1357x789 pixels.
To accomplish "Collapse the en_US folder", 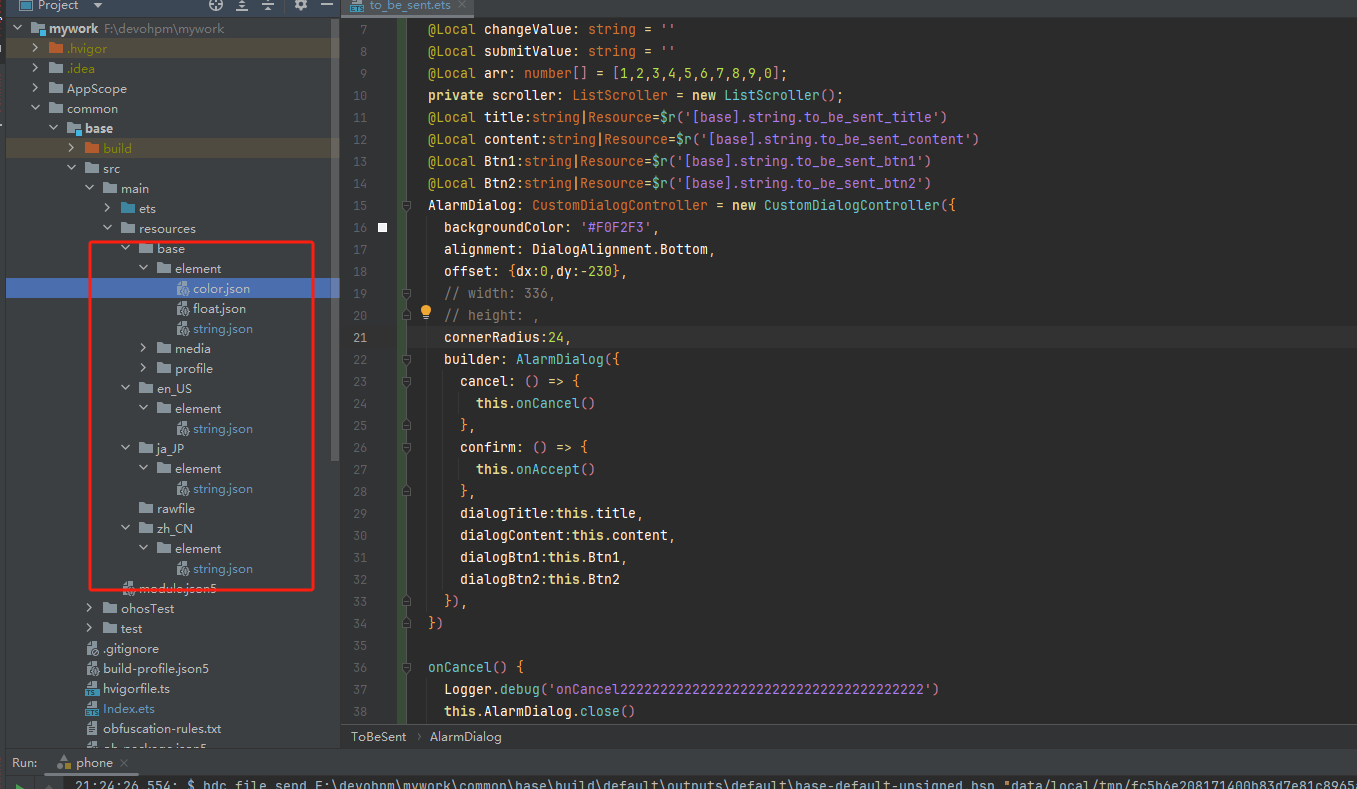I will pos(125,388).
